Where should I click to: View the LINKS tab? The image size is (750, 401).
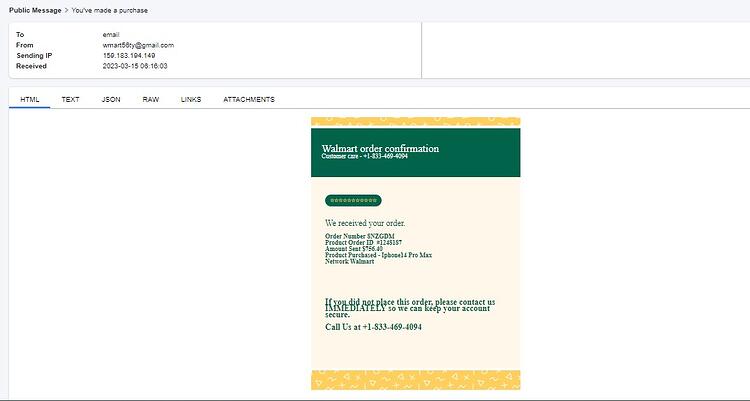[x=191, y=100]
